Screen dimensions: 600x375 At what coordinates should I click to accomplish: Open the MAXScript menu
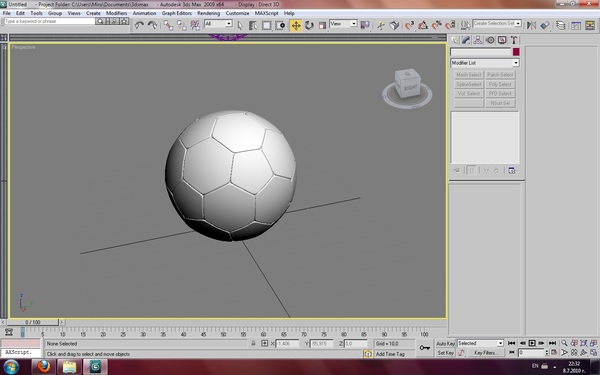tap(266, 13)
